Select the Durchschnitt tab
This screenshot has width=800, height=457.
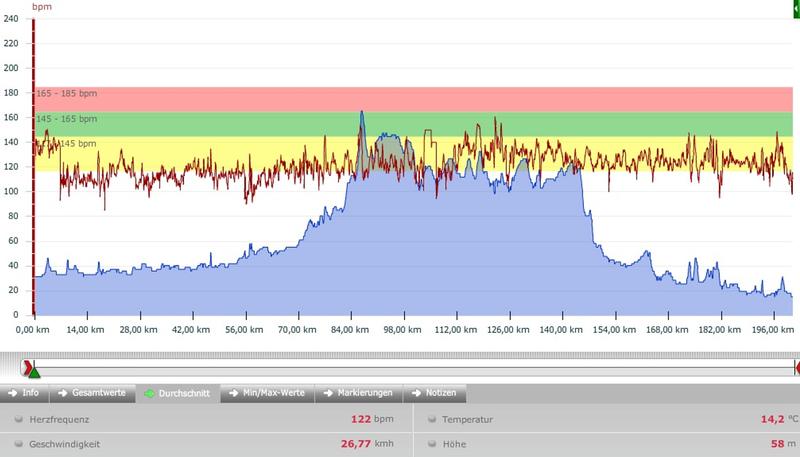coord(177,393)
